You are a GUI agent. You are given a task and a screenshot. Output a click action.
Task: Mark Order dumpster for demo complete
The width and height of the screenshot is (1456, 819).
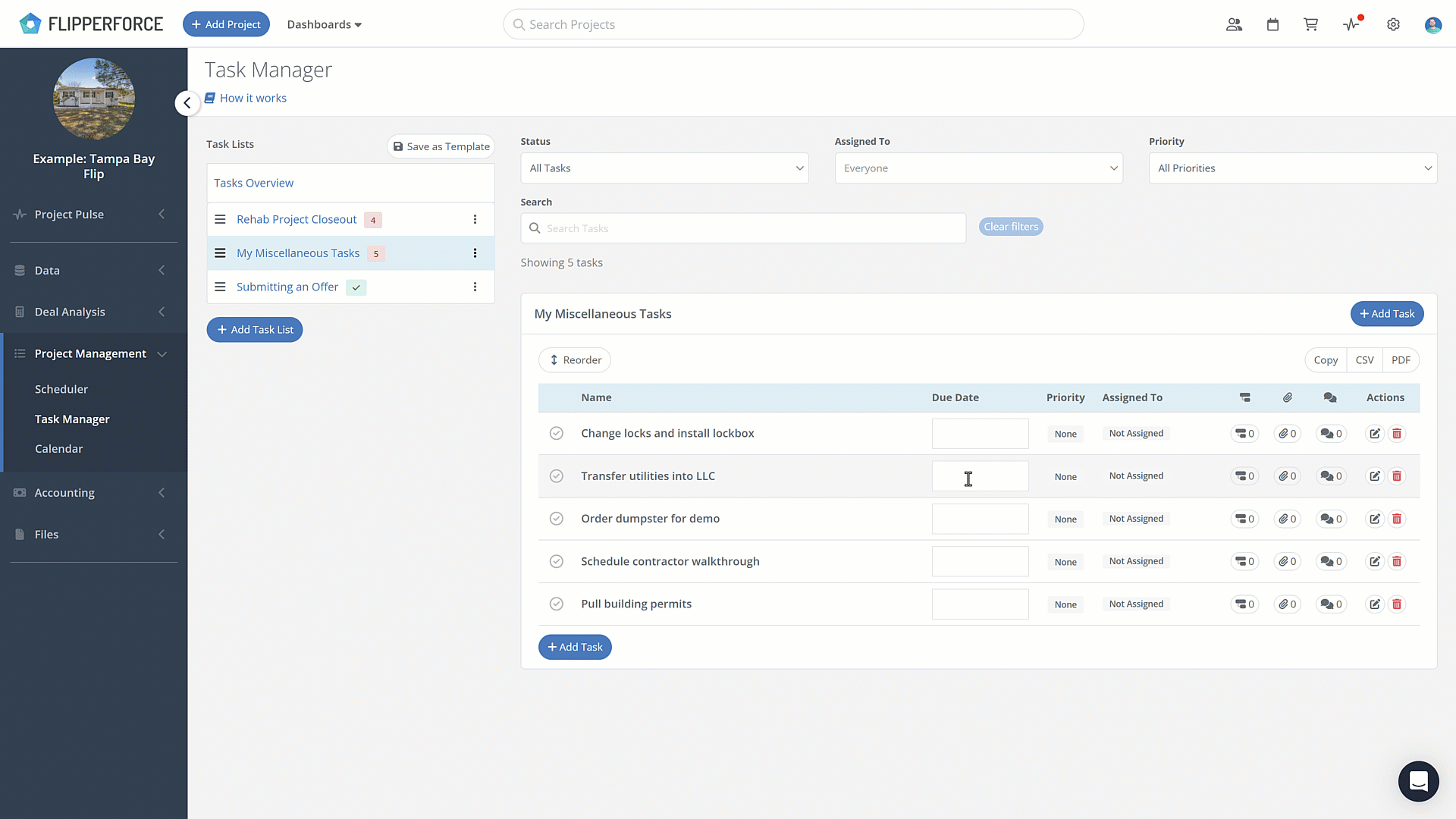[557, 519]
